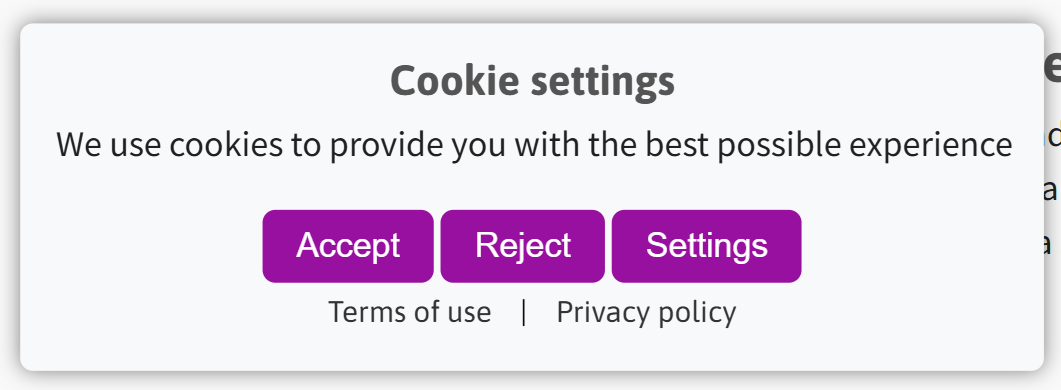This screenshot has height=390, width=1061.
Task: Click the Reject button
Action: point(522,246)
